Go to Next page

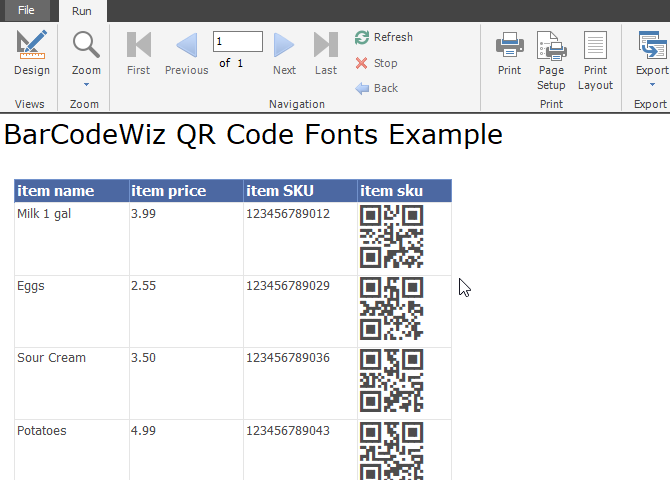pos(284,53)
